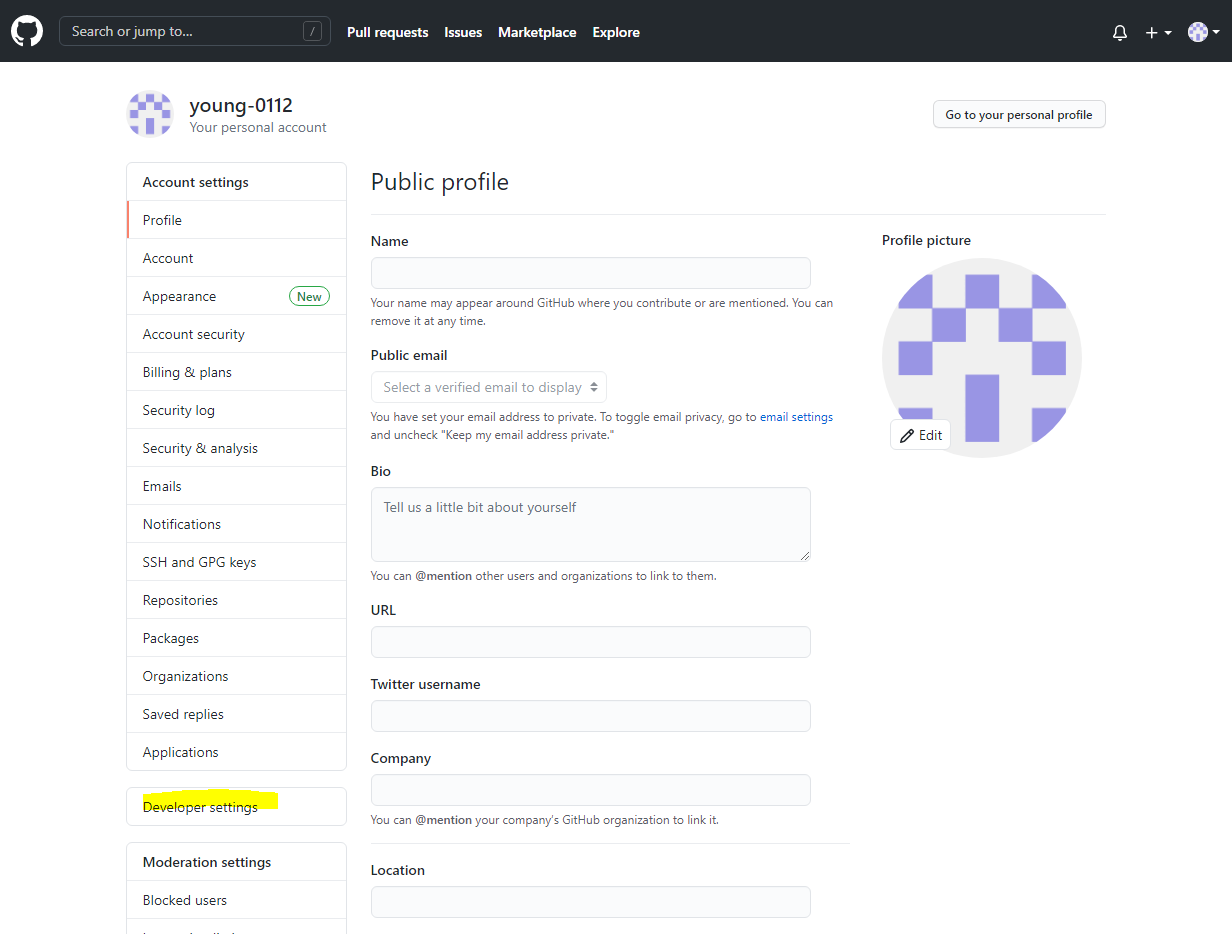Click the slash shortcut icon in search
Viewport: 1232px width, 934px height.
pos(312,32)
